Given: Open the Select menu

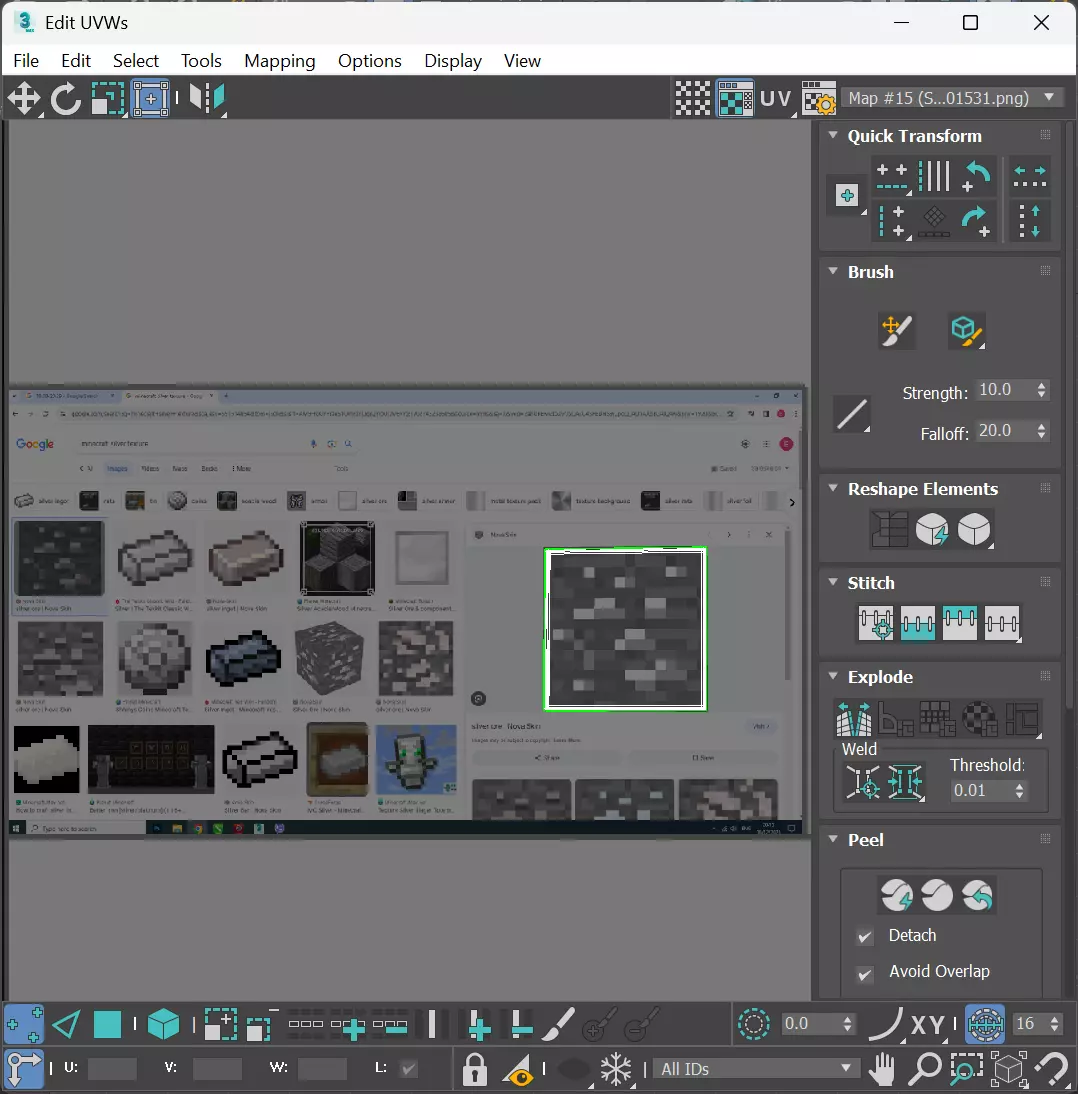Looking at the screenshot, I should pos(135,61).
